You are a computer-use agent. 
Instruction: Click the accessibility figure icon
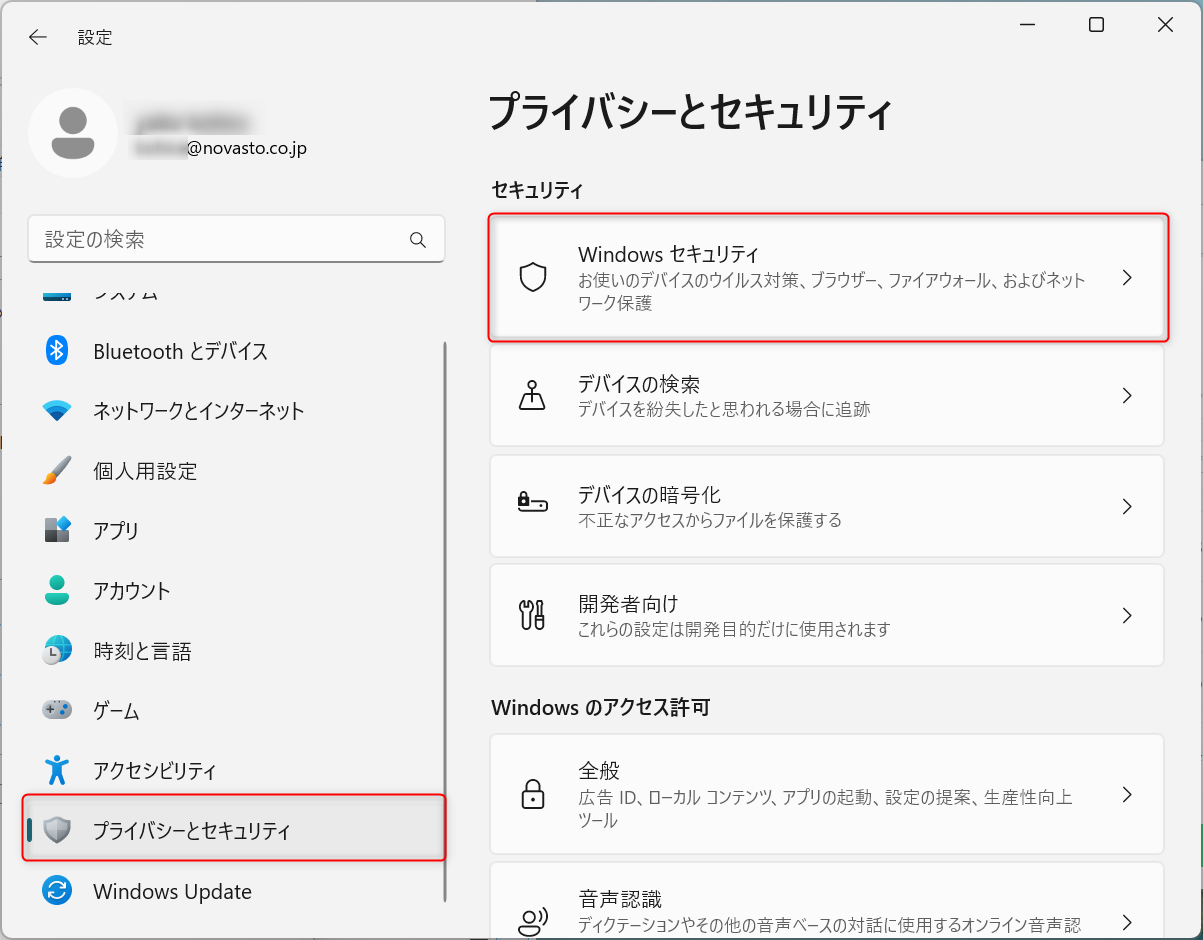(57, 770)
